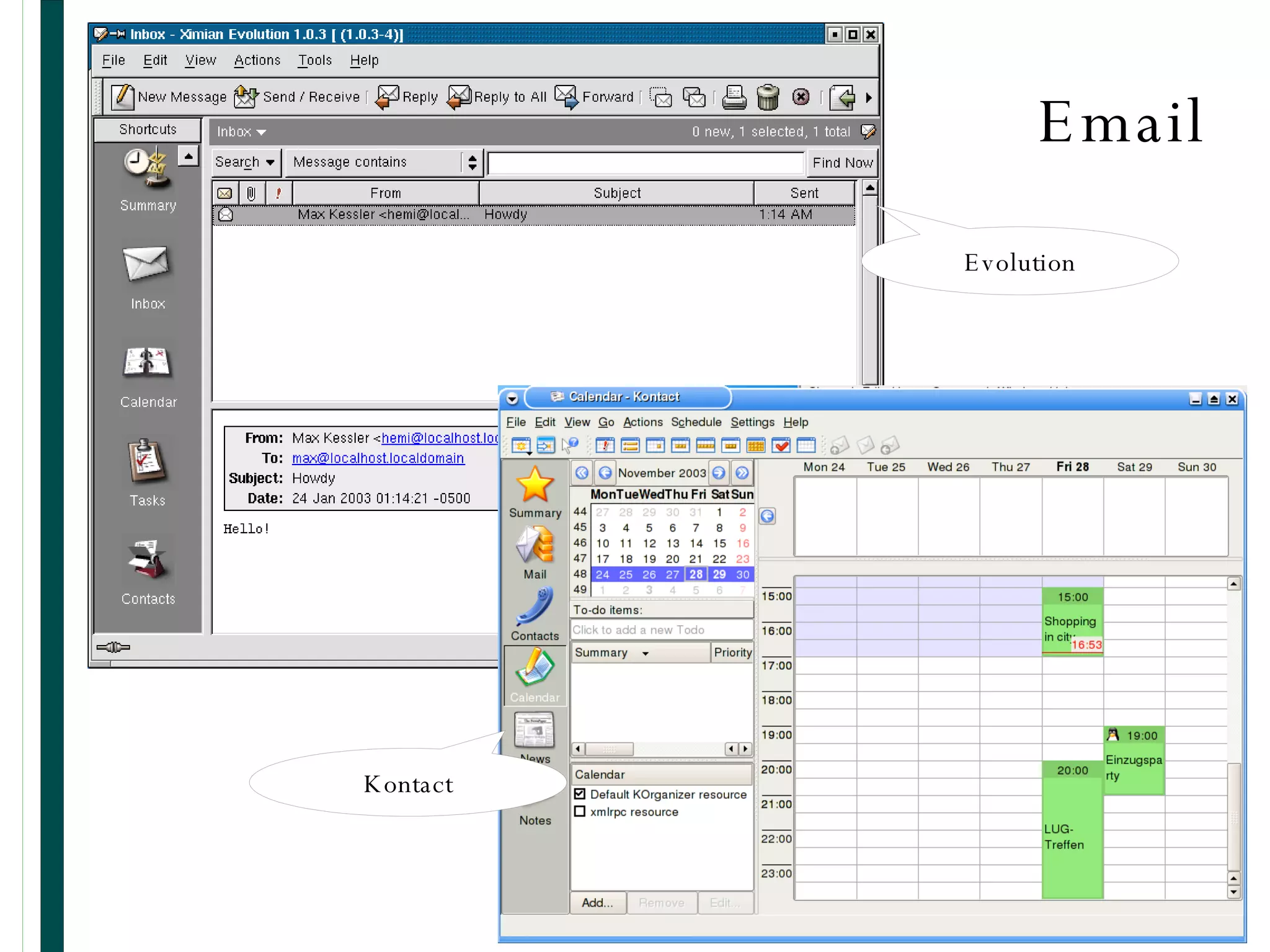Click the max@localhost.localdomain email link
Image resolution: width=1270 pixels, height=952 pixels.
coord(378,458)
